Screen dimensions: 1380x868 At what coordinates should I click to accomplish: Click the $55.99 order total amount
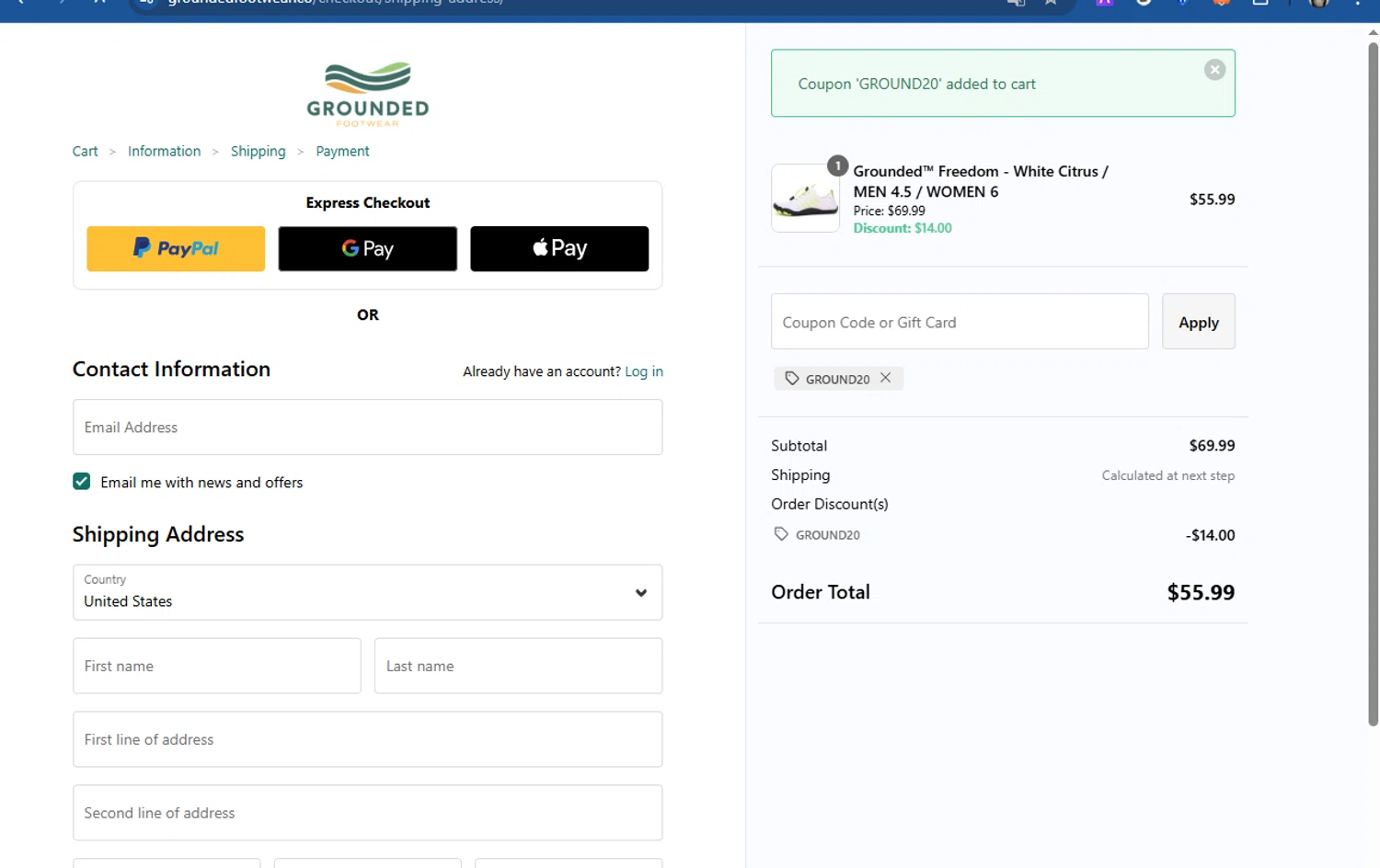[1201, 592]
